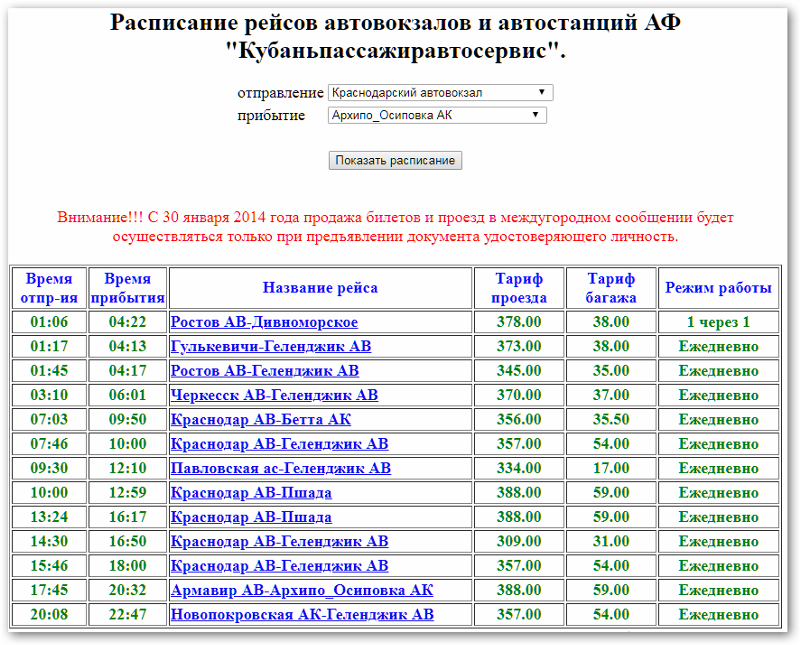Select departure time 01:17
The height and width of the screenshot is (645, 800).
click(49, 346)
